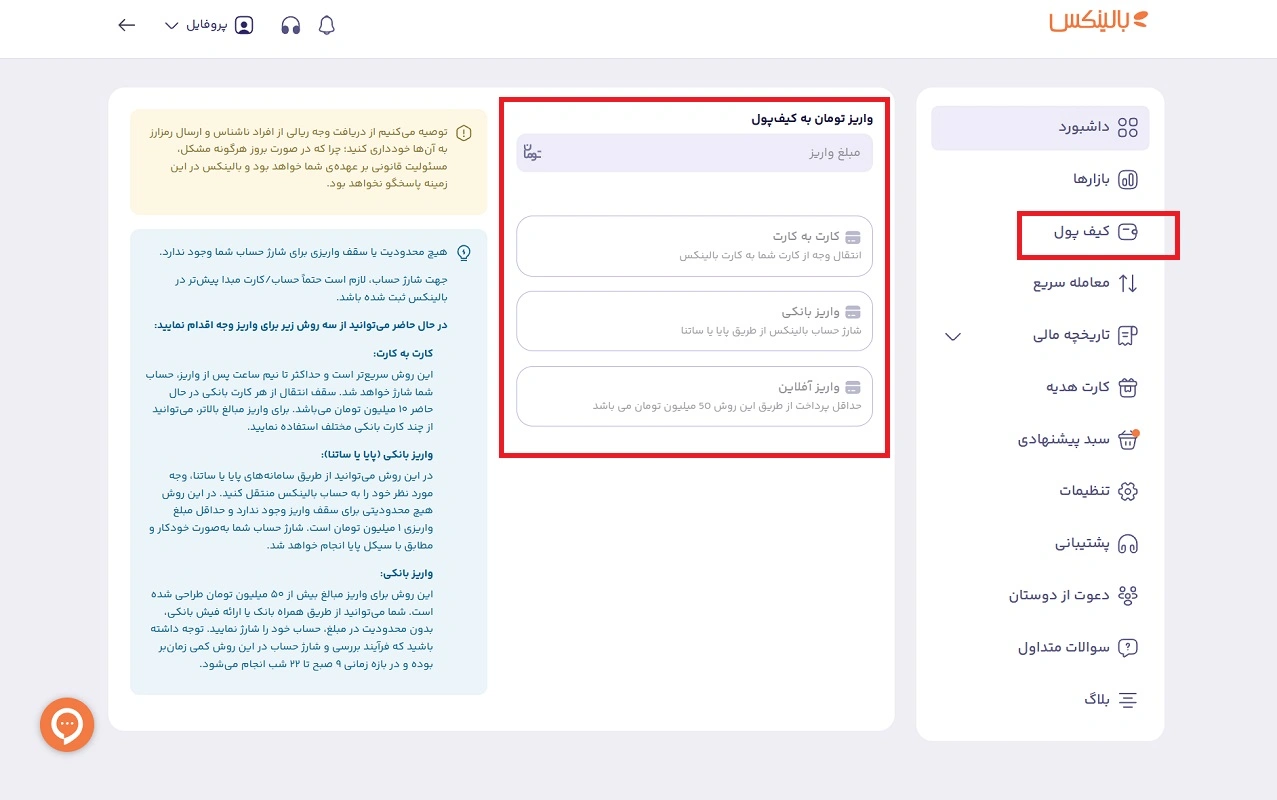Click the Balinex logo (بالینکس)
Screen dimensions: 1277x800
click(x=1099, y=21)
